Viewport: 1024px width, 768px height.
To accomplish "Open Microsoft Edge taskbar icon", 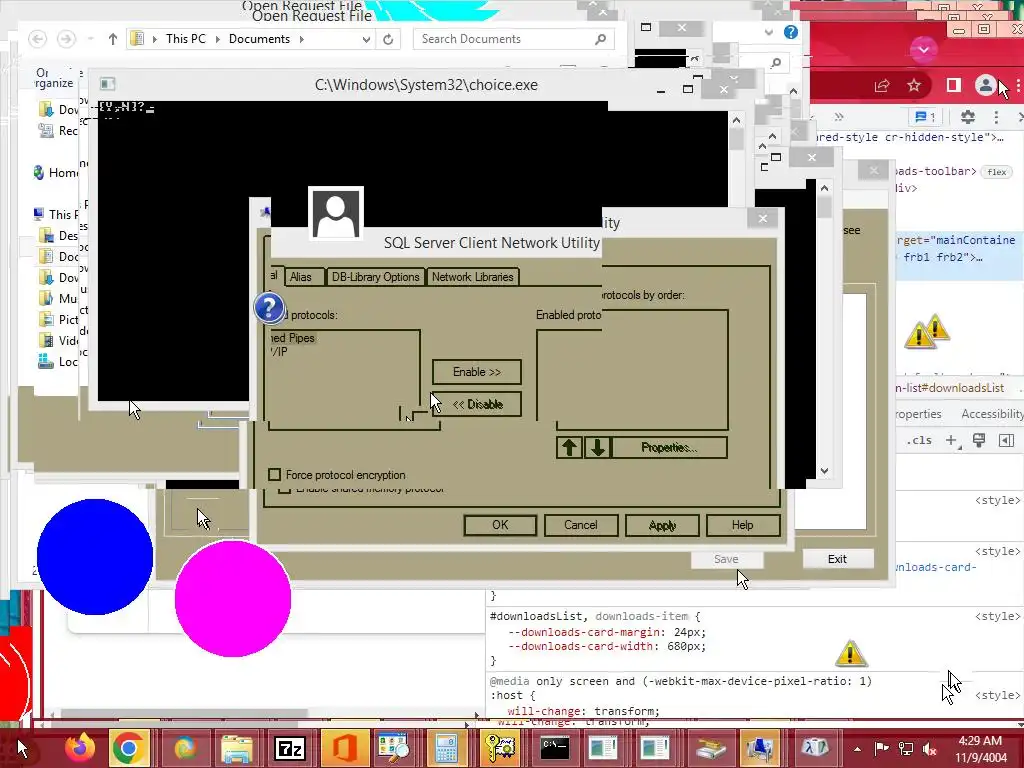I will [185, 748].
